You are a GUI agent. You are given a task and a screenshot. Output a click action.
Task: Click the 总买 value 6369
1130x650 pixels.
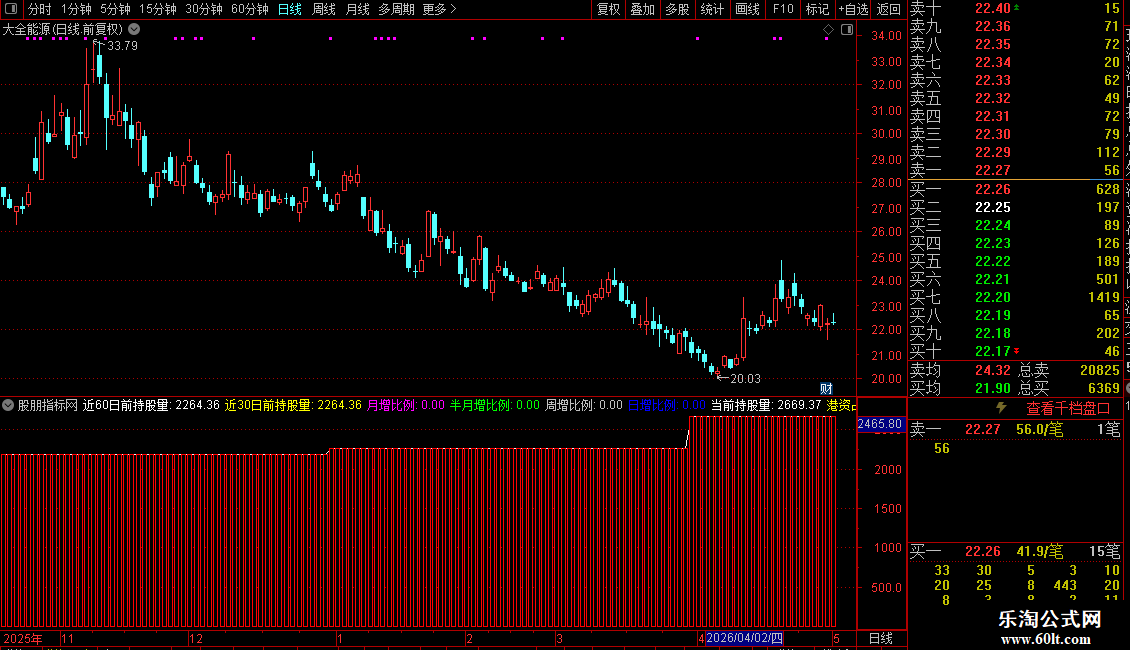1103,388
